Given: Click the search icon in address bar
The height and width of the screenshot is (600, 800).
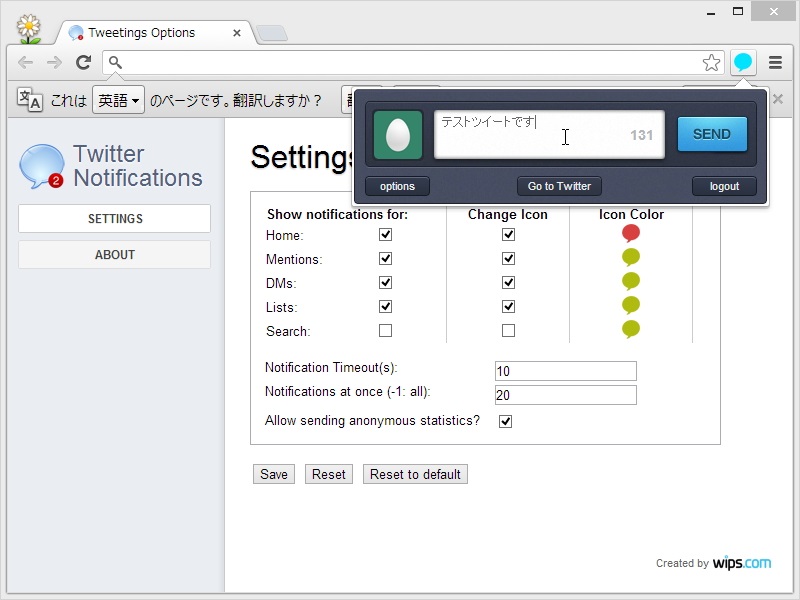Looking at the screenshot, I should point(115,62).
